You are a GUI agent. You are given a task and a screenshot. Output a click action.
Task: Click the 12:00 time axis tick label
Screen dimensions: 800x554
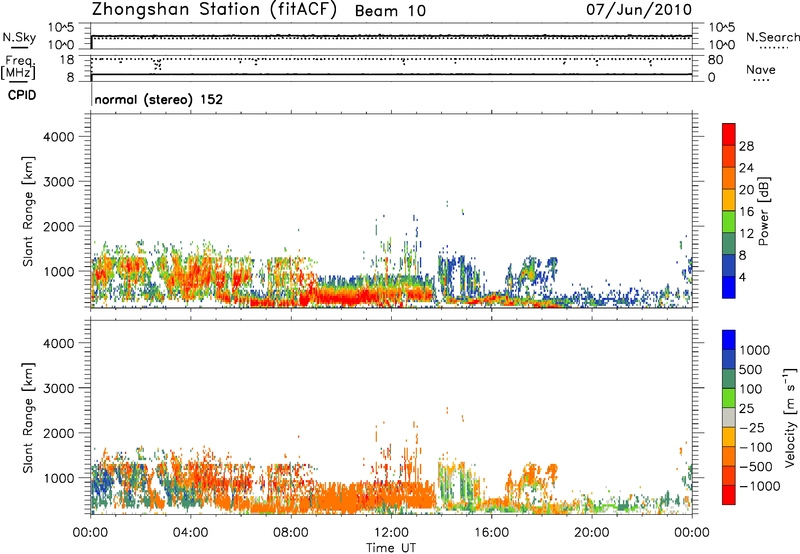point(391,533)
